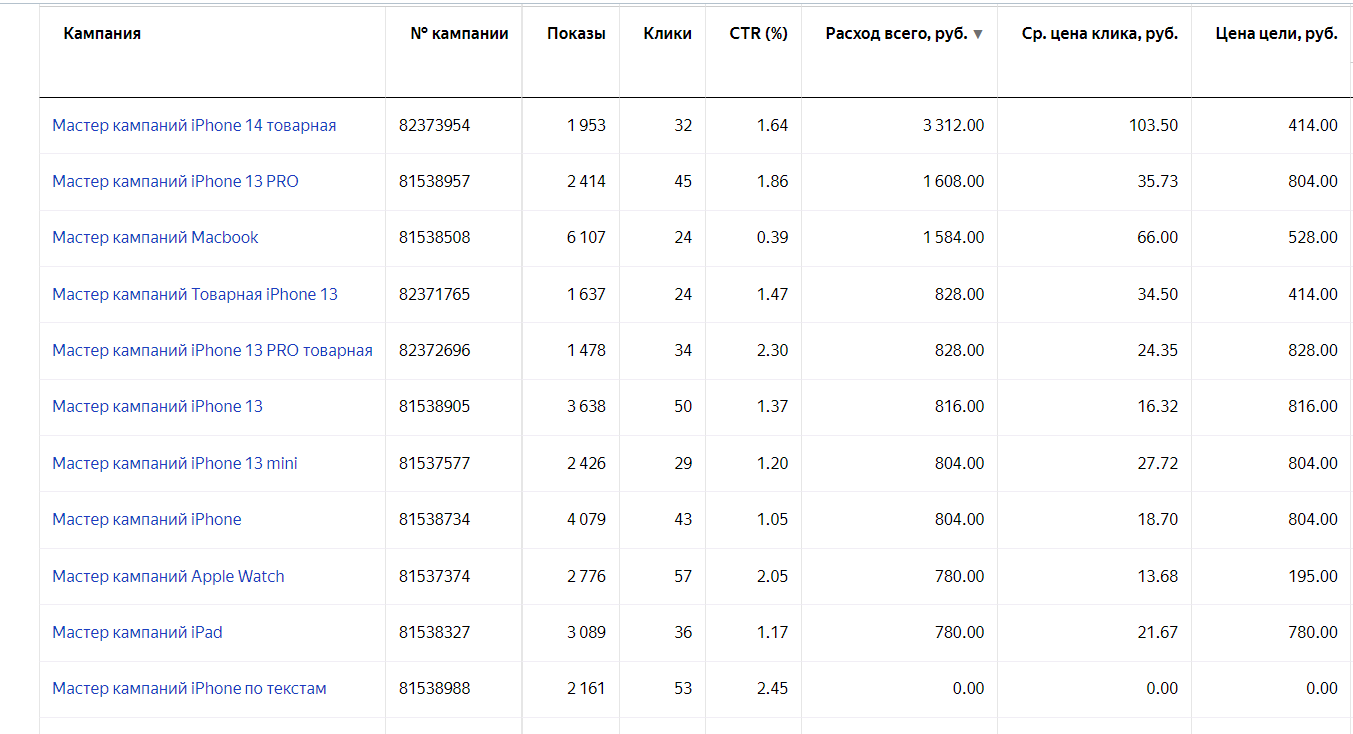Click goal price value 780.00
1353x734 pixels.
click(1314, 632)
